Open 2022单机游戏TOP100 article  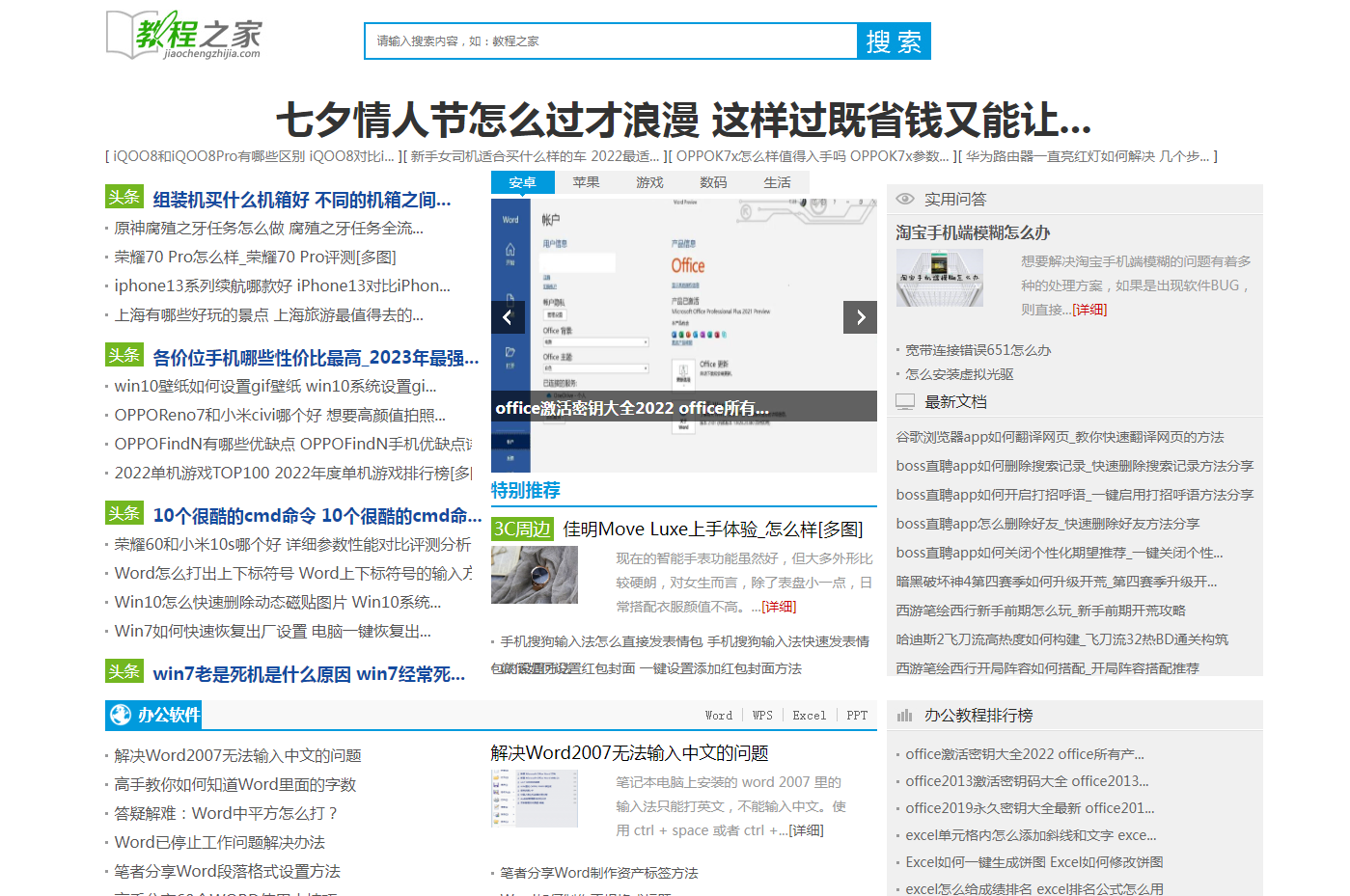(x=293, y=474)
